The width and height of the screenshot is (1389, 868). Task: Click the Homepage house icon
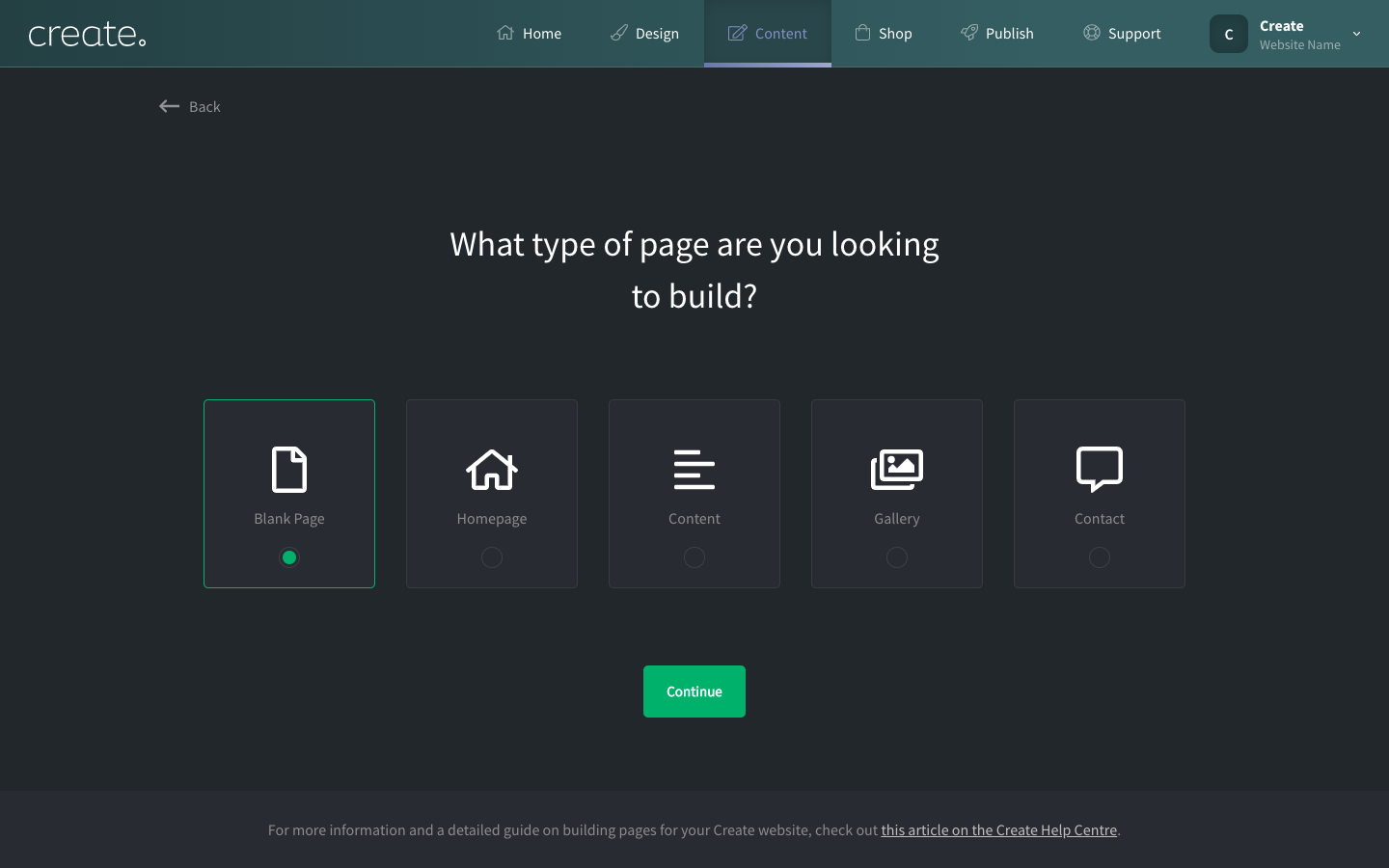pyautogui.click(x=492, y=470)
